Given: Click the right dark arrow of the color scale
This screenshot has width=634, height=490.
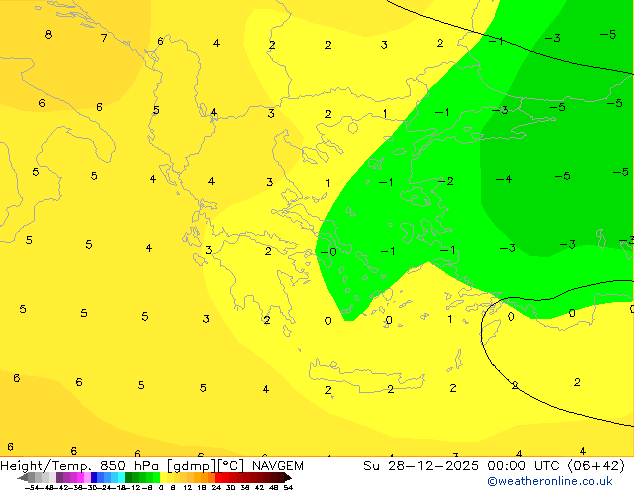Looking at the screenshot, I should tap(288, 477).
